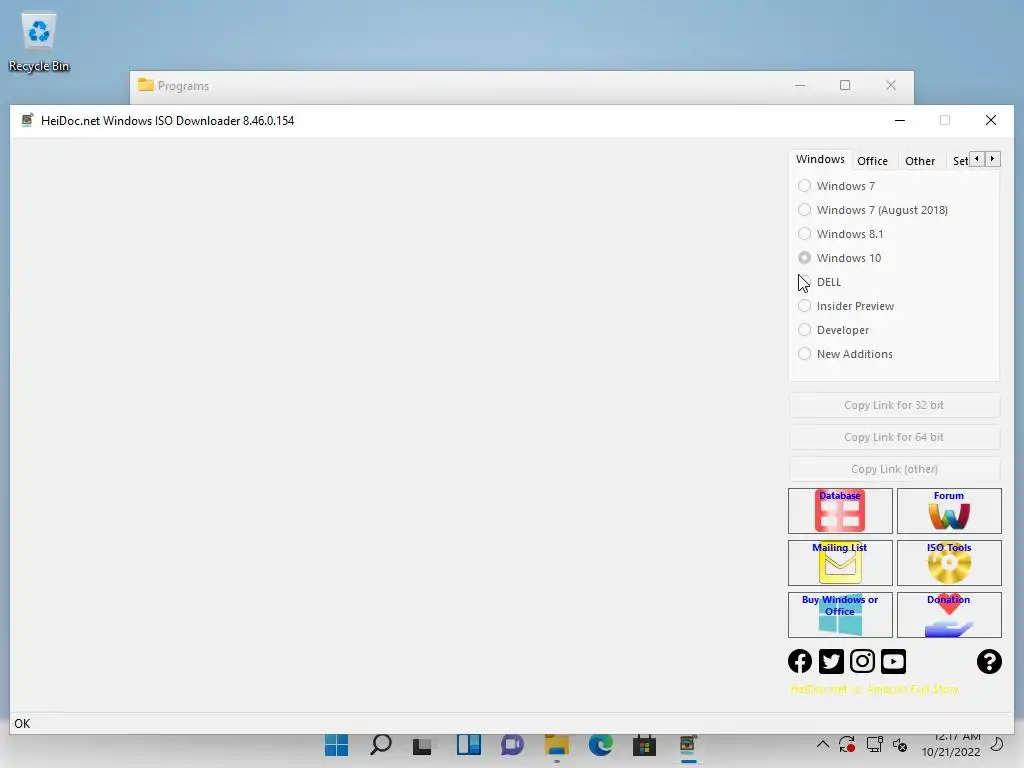Click Copy Link for 64 bit

[894, 437]
